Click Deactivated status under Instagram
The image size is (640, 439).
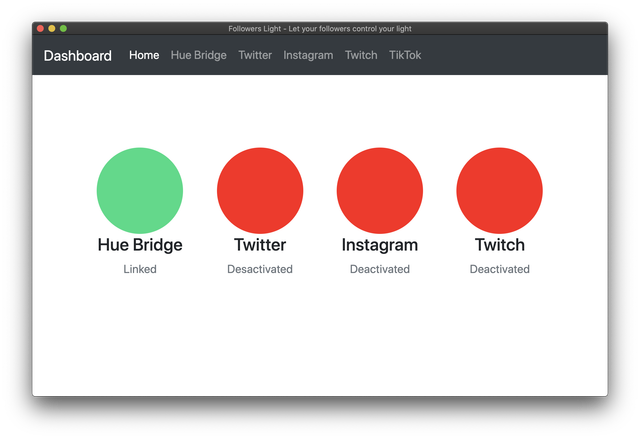pyautogui.click(x=380, y=269)
